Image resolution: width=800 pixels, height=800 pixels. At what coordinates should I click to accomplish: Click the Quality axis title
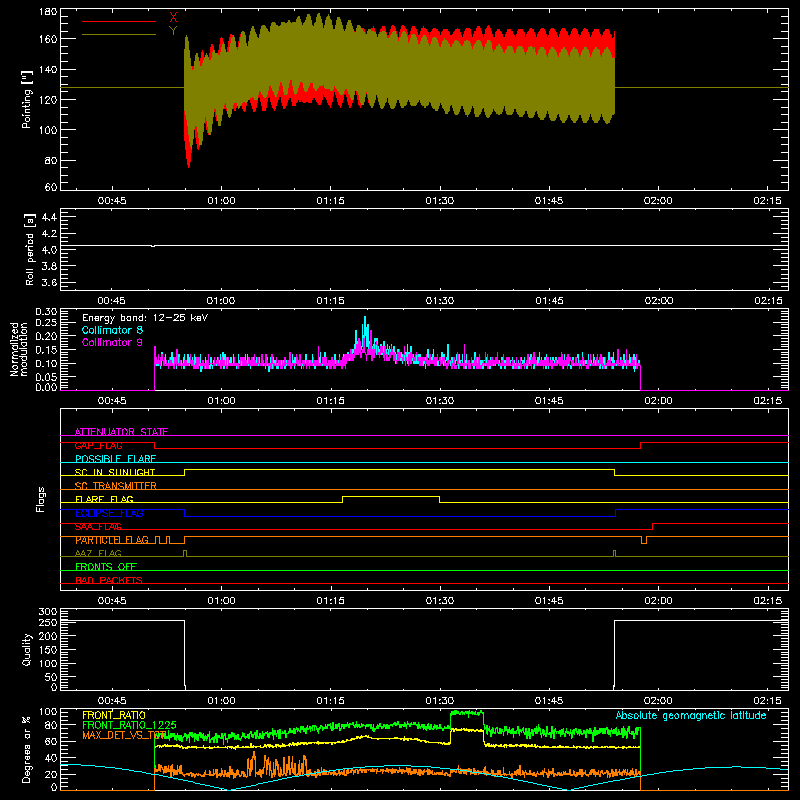point(27,649)
